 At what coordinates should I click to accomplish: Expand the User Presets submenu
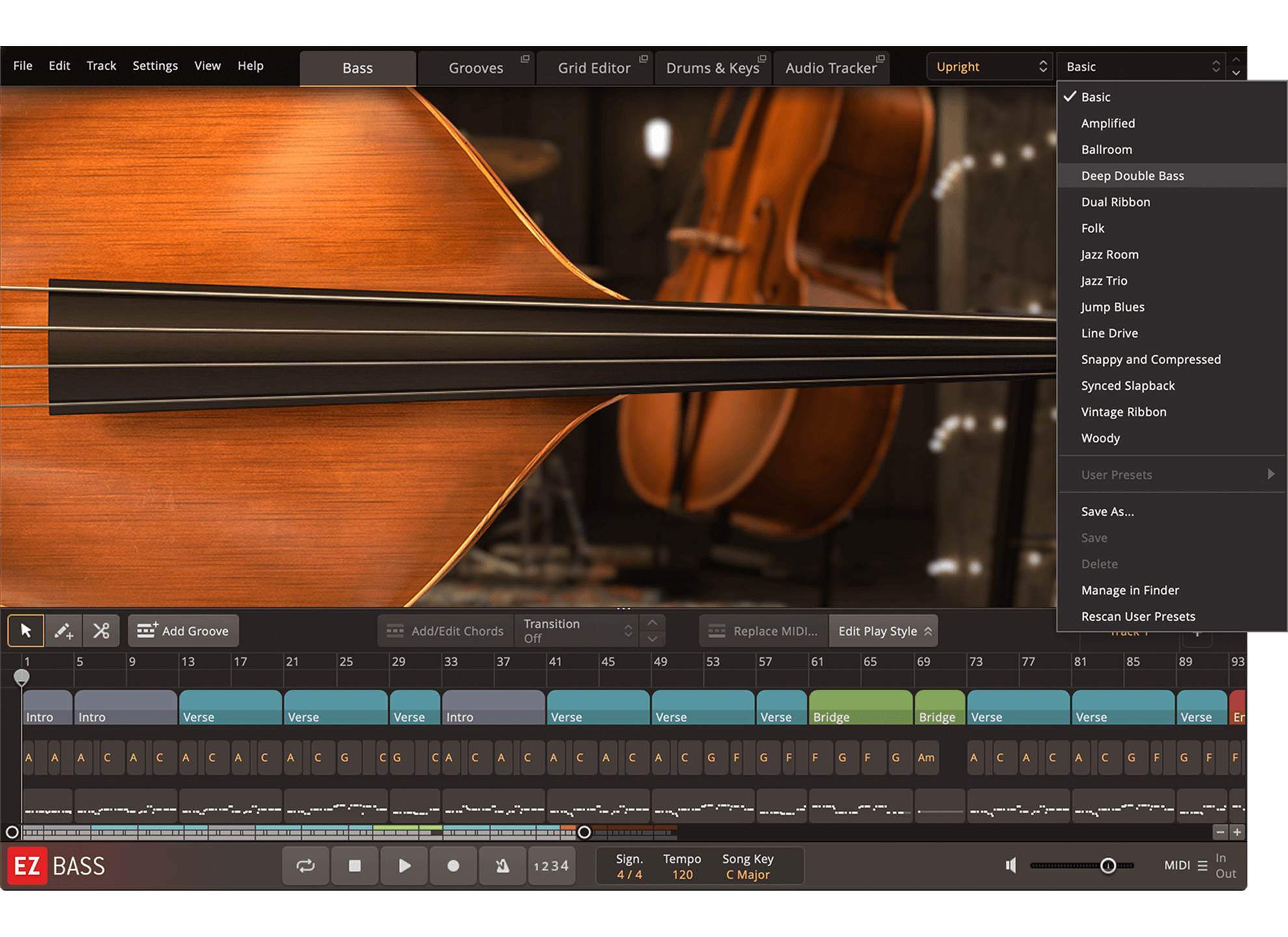tap(1171, 474)
